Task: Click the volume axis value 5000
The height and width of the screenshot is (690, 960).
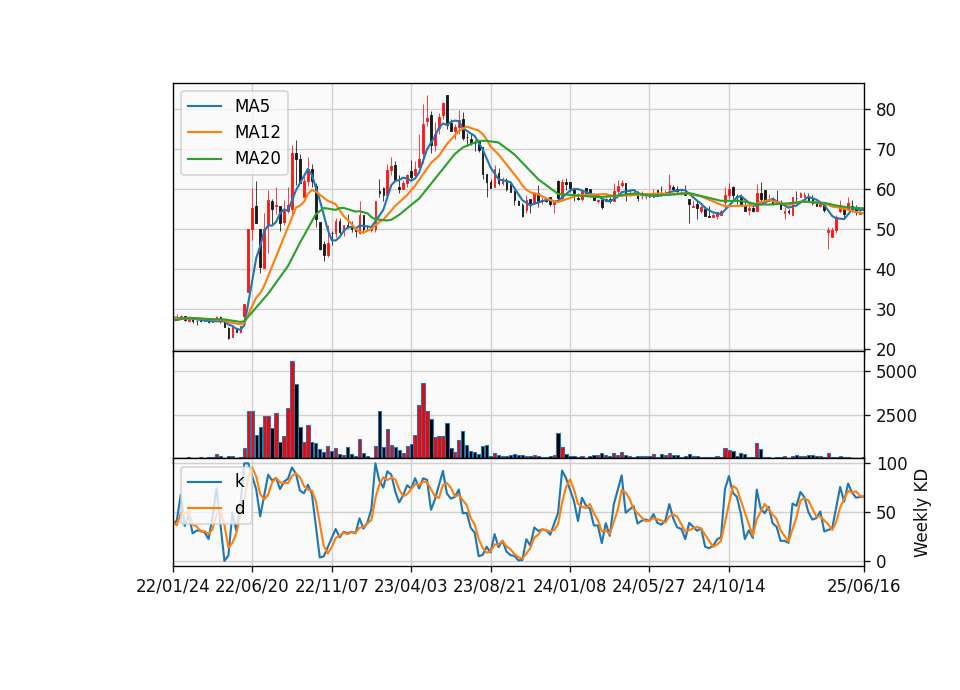Action: click(x=896, y=372)
